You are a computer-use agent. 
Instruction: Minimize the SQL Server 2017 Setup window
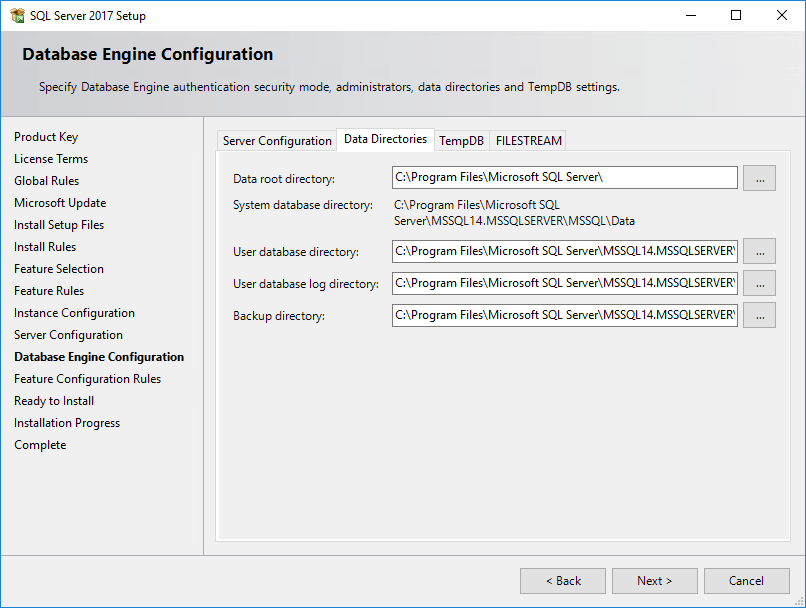pyautogui.click(x=691, y=15)
